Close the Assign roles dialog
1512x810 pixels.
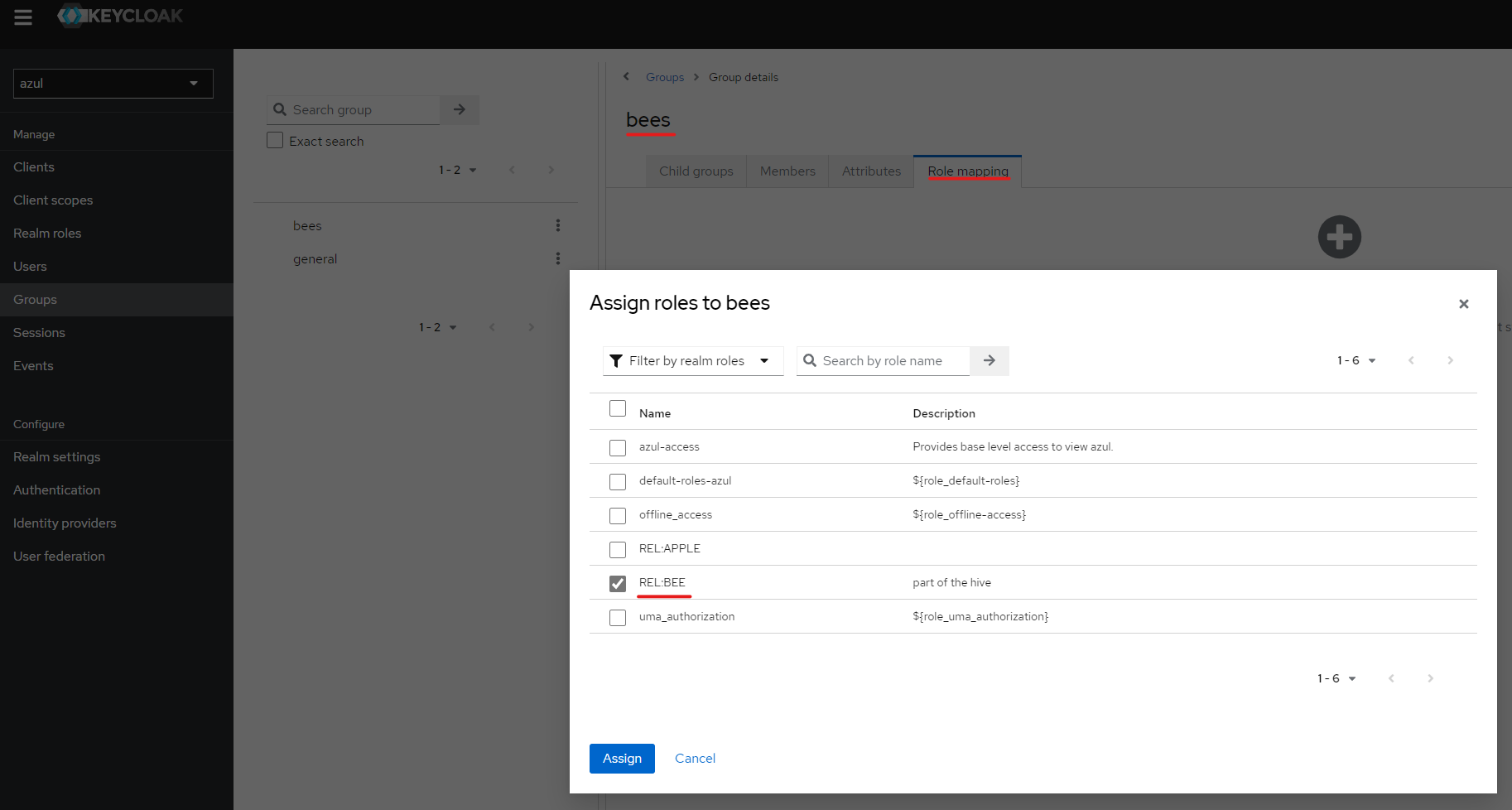point(1463,304)
